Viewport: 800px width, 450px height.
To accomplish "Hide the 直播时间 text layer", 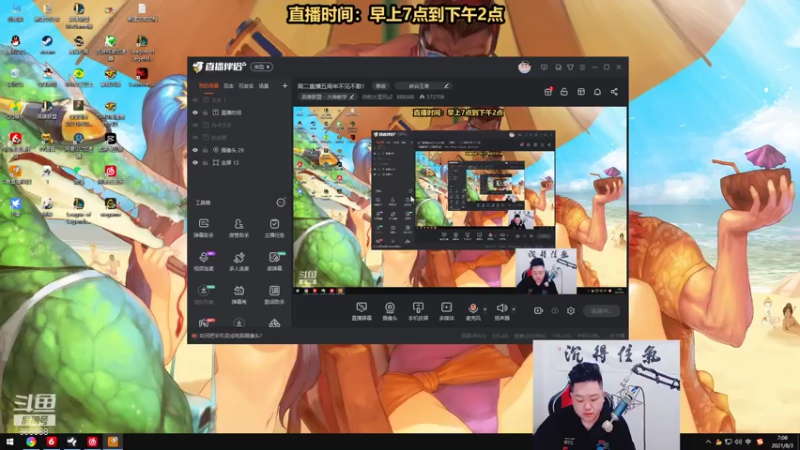I will [x=195, y=112].
